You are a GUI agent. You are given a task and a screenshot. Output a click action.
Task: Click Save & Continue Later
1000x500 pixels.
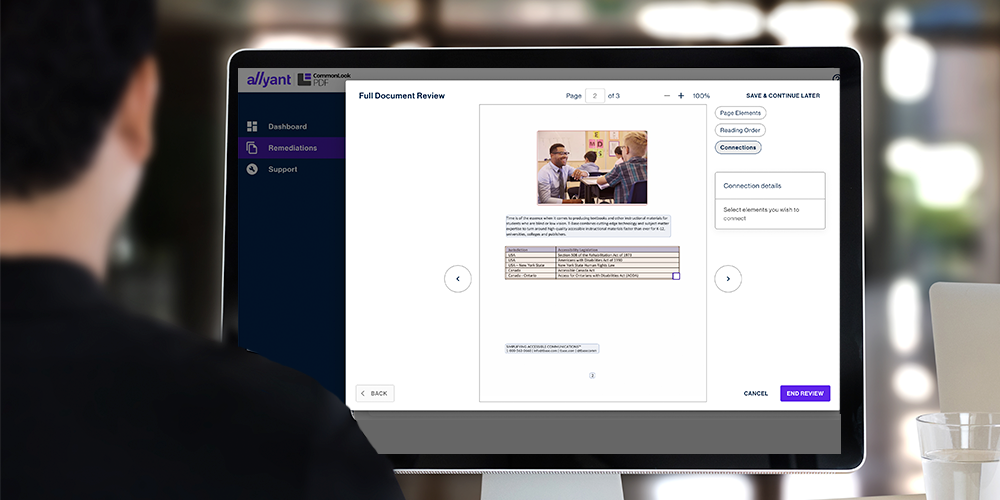pyautogui.click(x=782, y=96)
